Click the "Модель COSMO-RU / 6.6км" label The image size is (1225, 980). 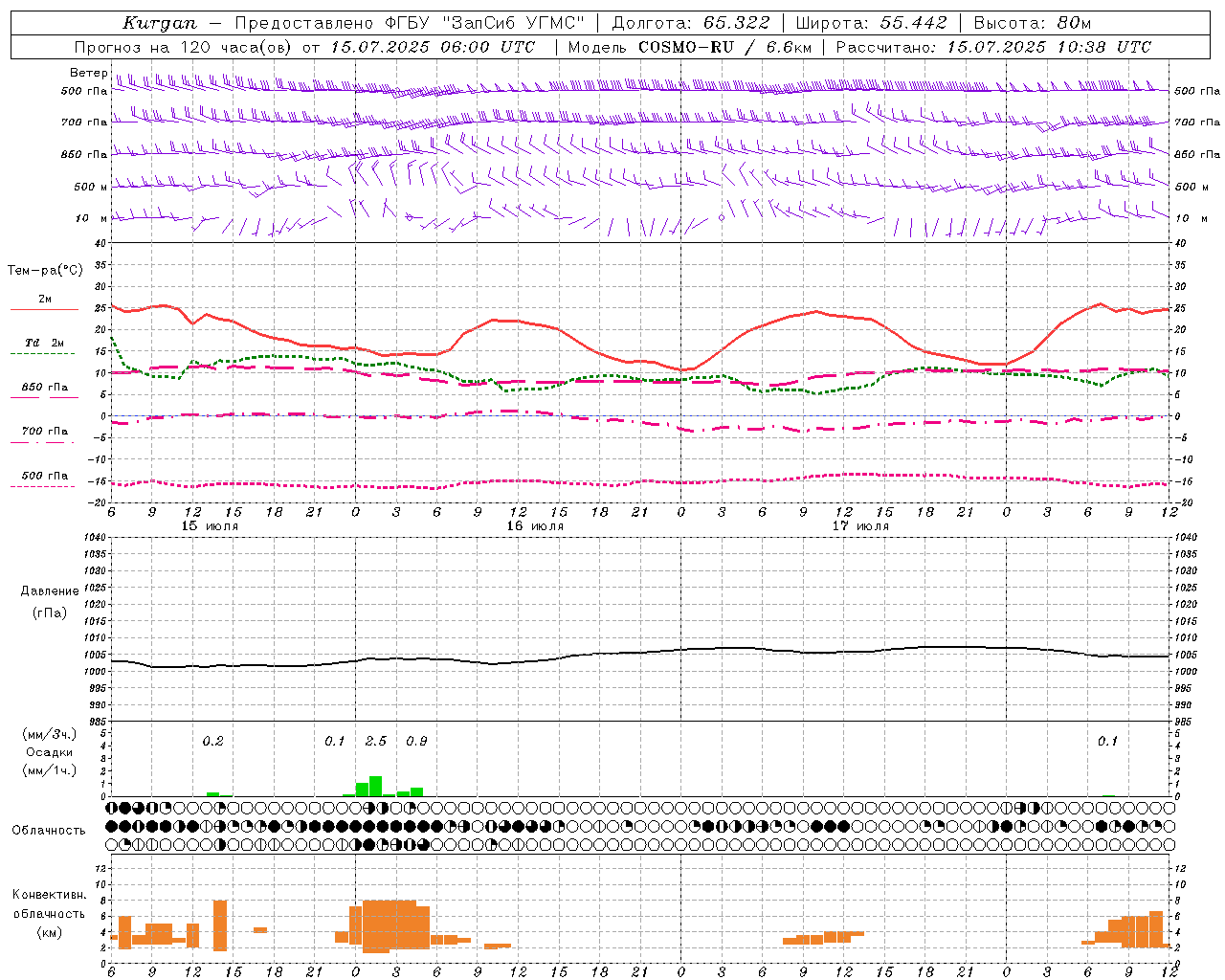690,47
